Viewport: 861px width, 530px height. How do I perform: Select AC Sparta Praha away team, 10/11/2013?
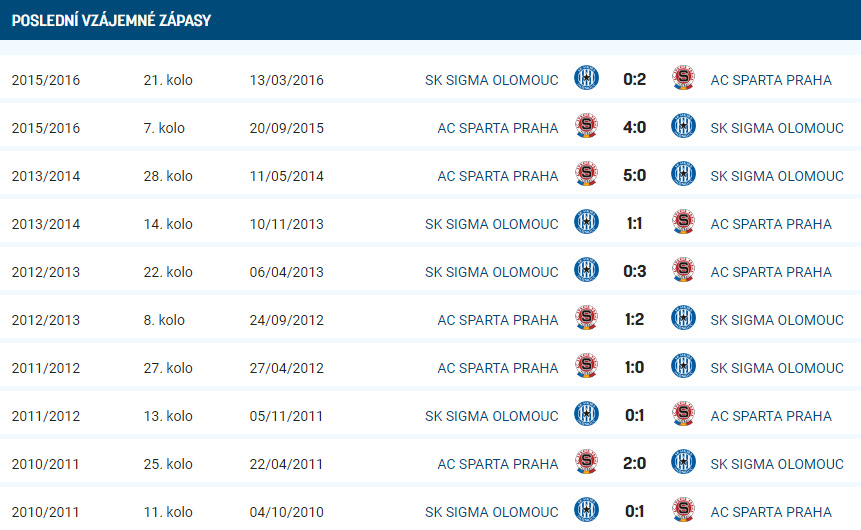(771, 224)
